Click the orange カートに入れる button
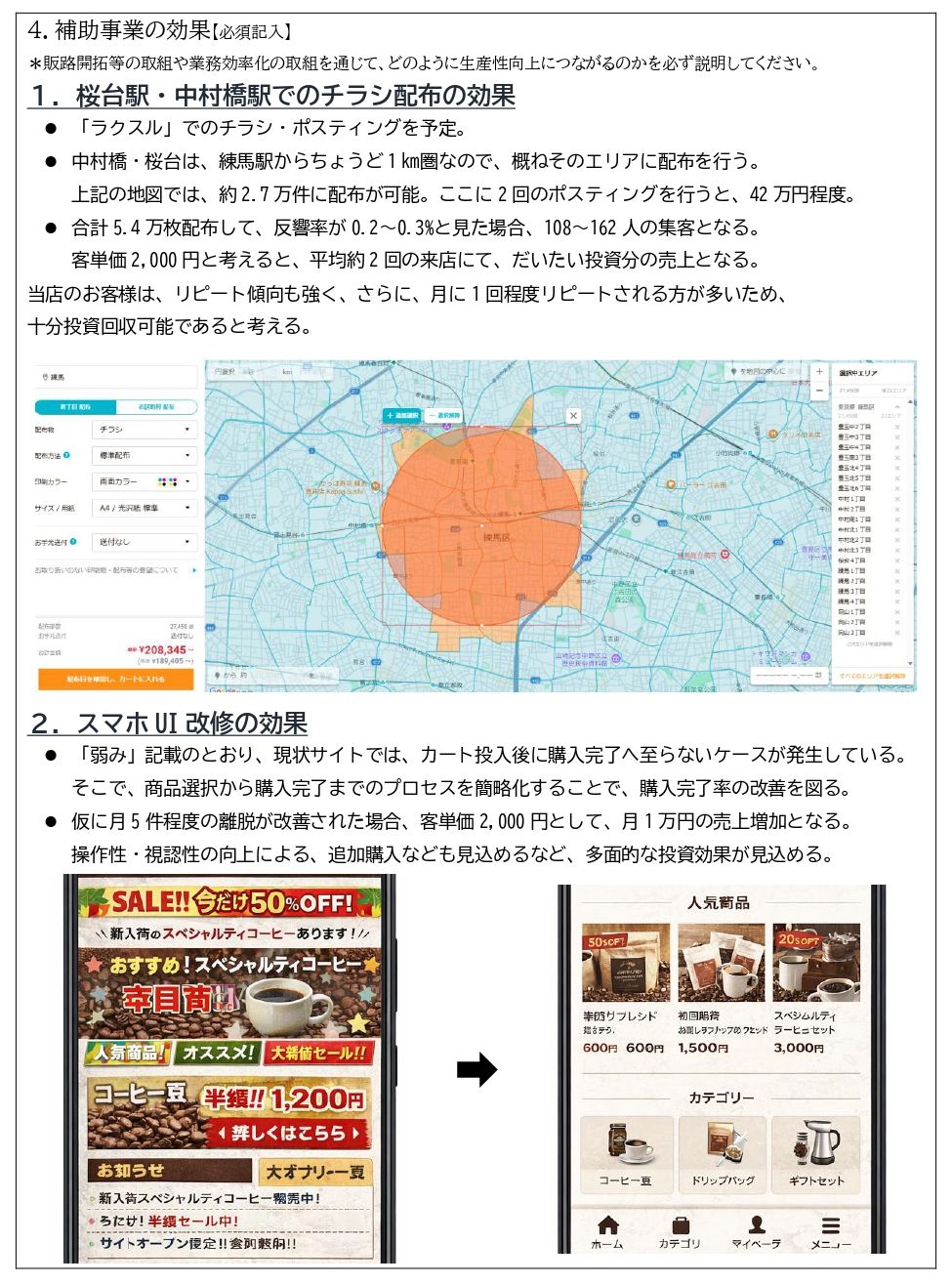The image size is (952, 1284). pyautogui.click(x=114, y=677)
